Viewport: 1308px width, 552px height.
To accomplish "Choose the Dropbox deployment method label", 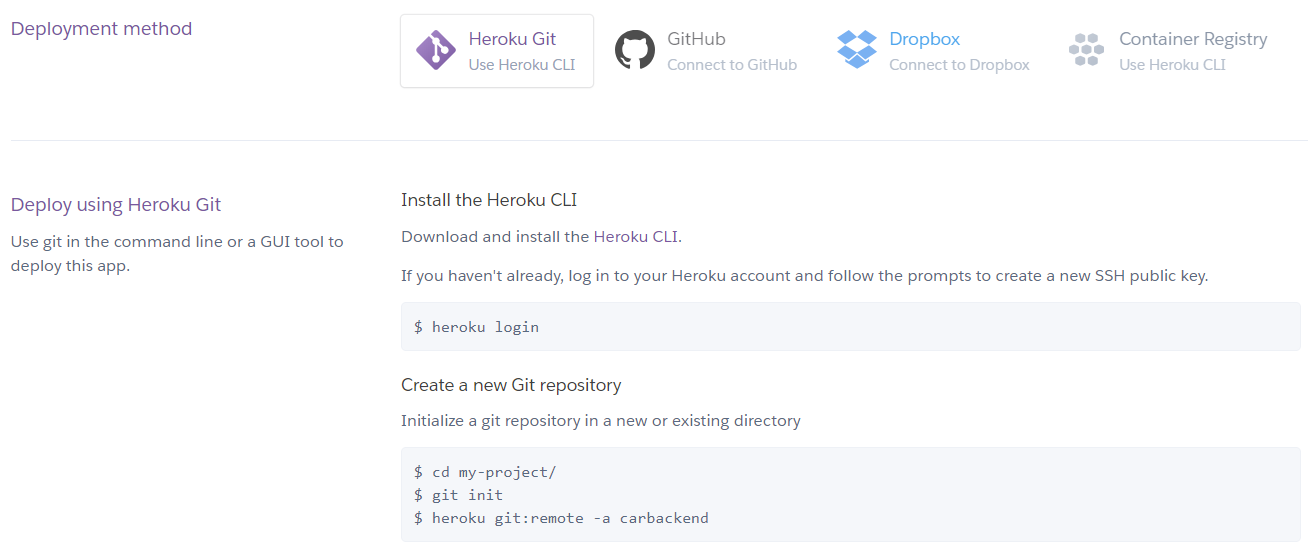I will (925, 39).
